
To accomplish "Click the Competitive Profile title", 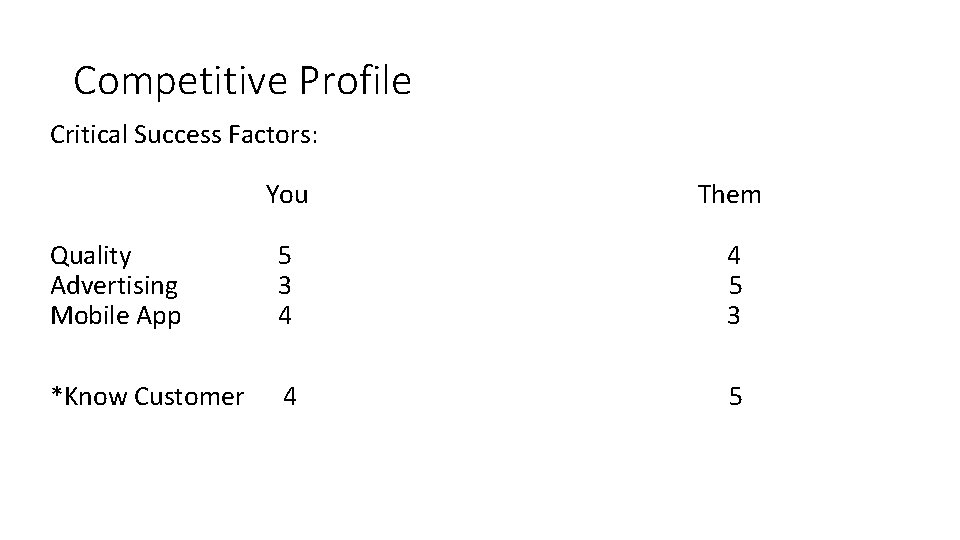I will pyautogui.click(x=242, y=81).
